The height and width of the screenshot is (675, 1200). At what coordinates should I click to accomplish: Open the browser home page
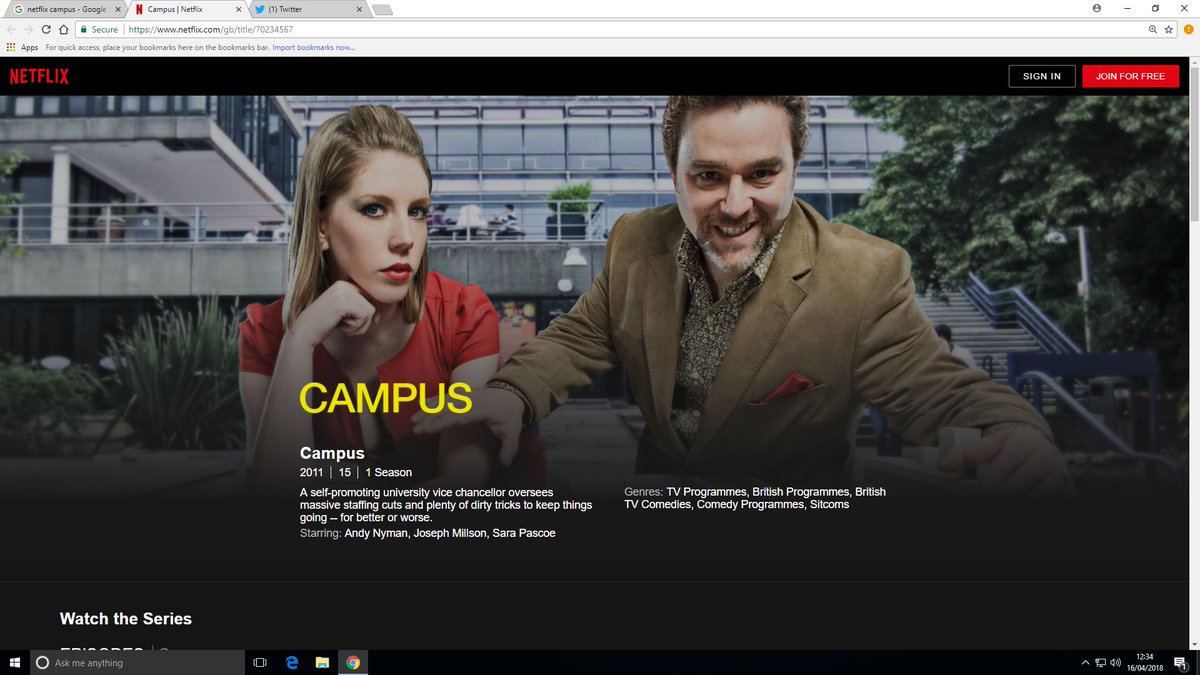(63, 29)
